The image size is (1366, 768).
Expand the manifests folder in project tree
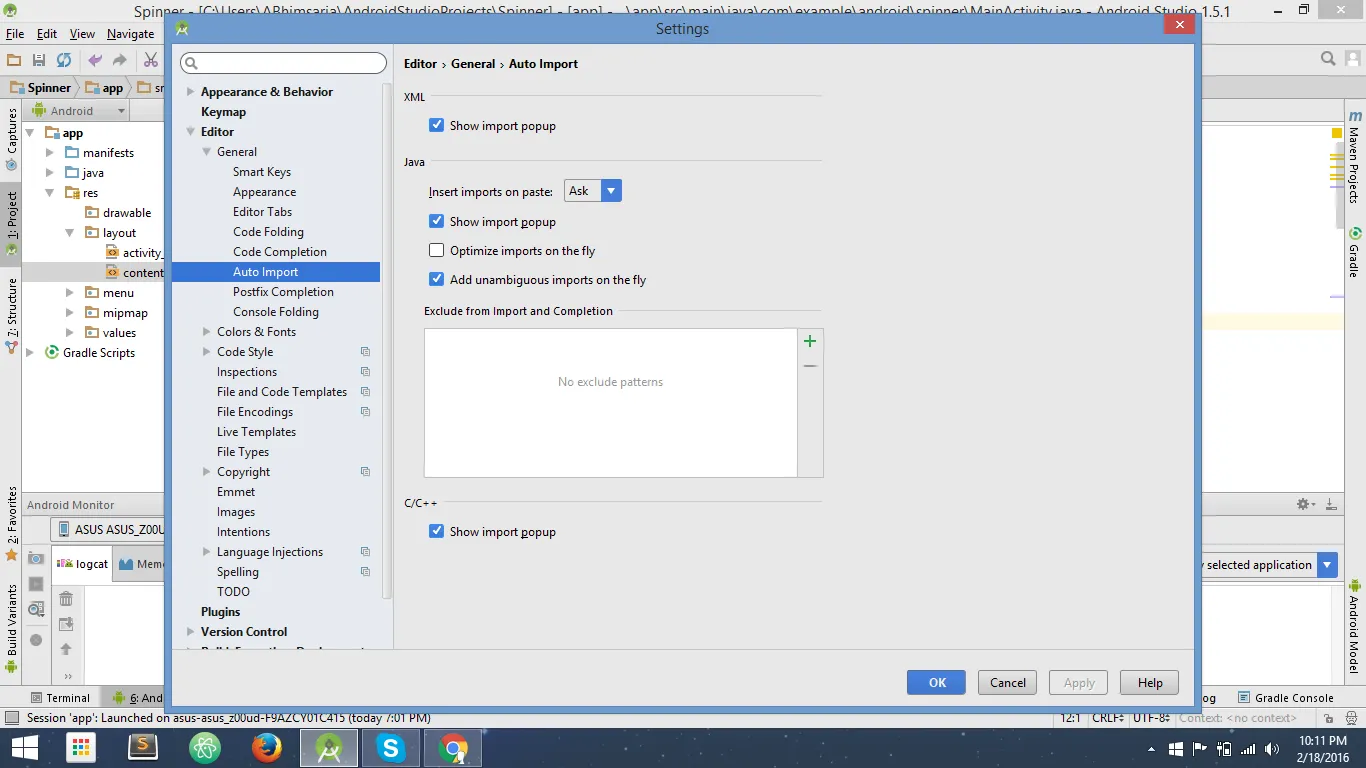click(51, 153)
